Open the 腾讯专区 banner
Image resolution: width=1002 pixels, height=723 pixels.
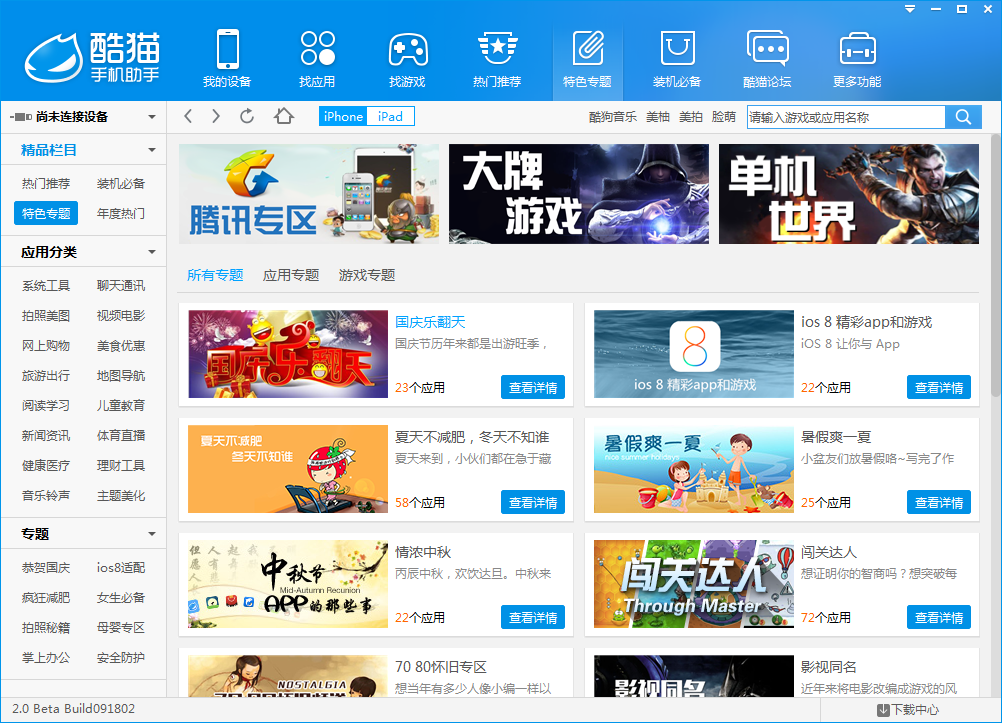click(x=309, y=194)
